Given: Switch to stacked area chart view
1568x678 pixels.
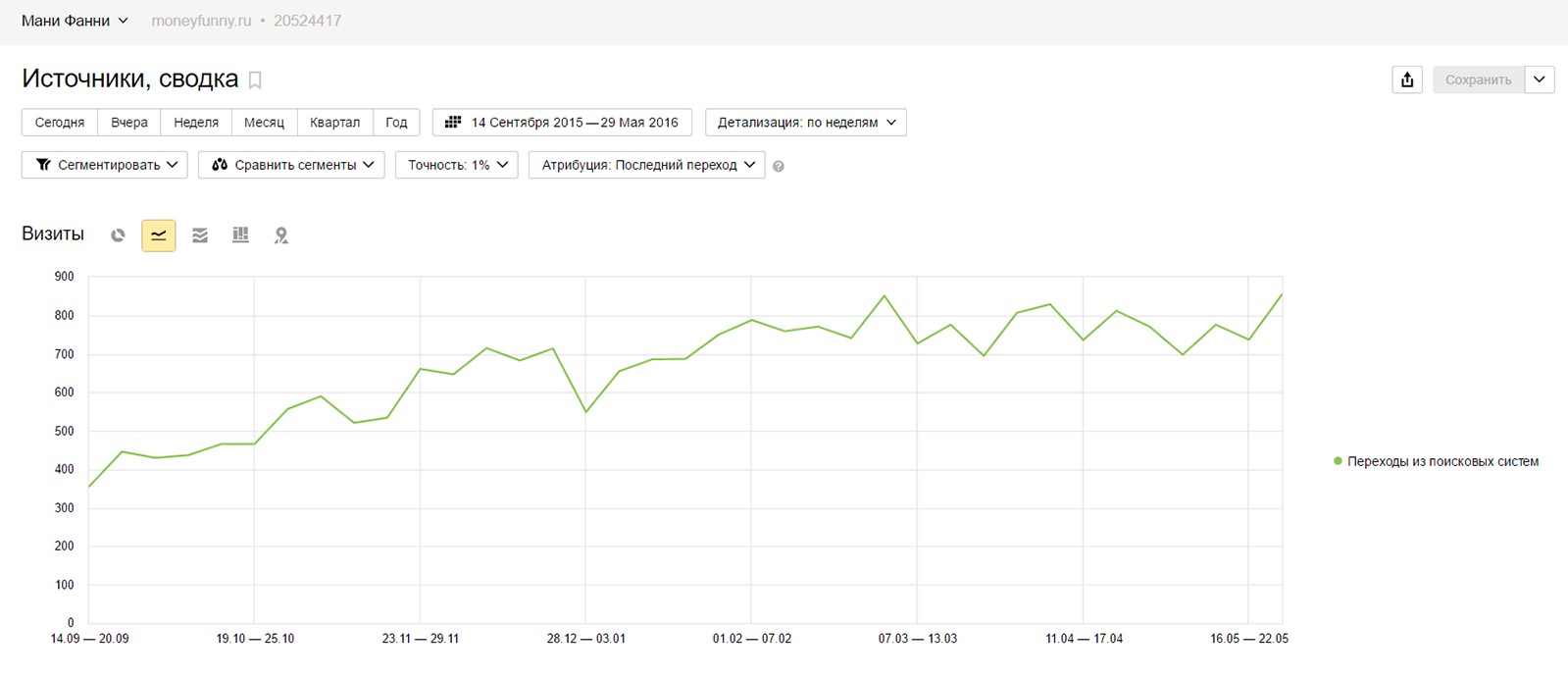Looking at the screenshot, I should tap(200, 235).
